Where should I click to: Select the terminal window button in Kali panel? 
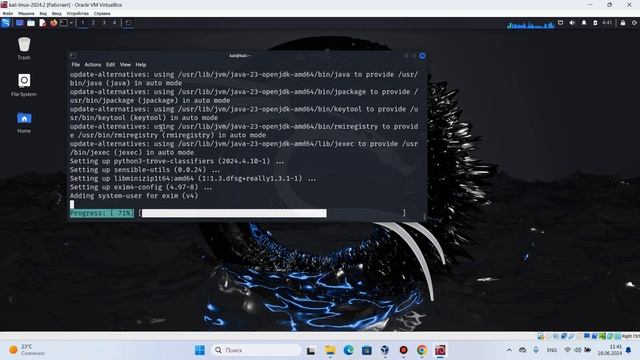pos(128,23)
